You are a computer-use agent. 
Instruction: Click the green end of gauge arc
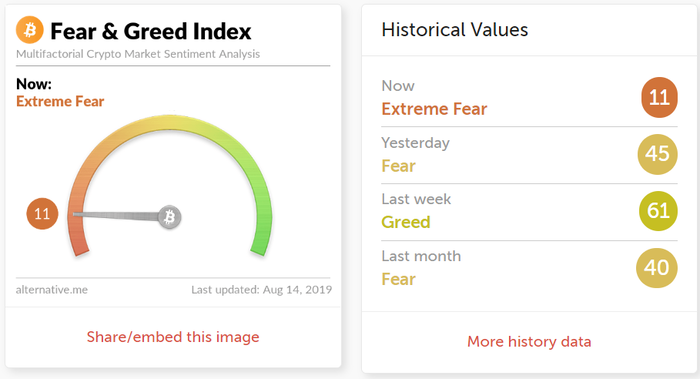coord(260,247)
